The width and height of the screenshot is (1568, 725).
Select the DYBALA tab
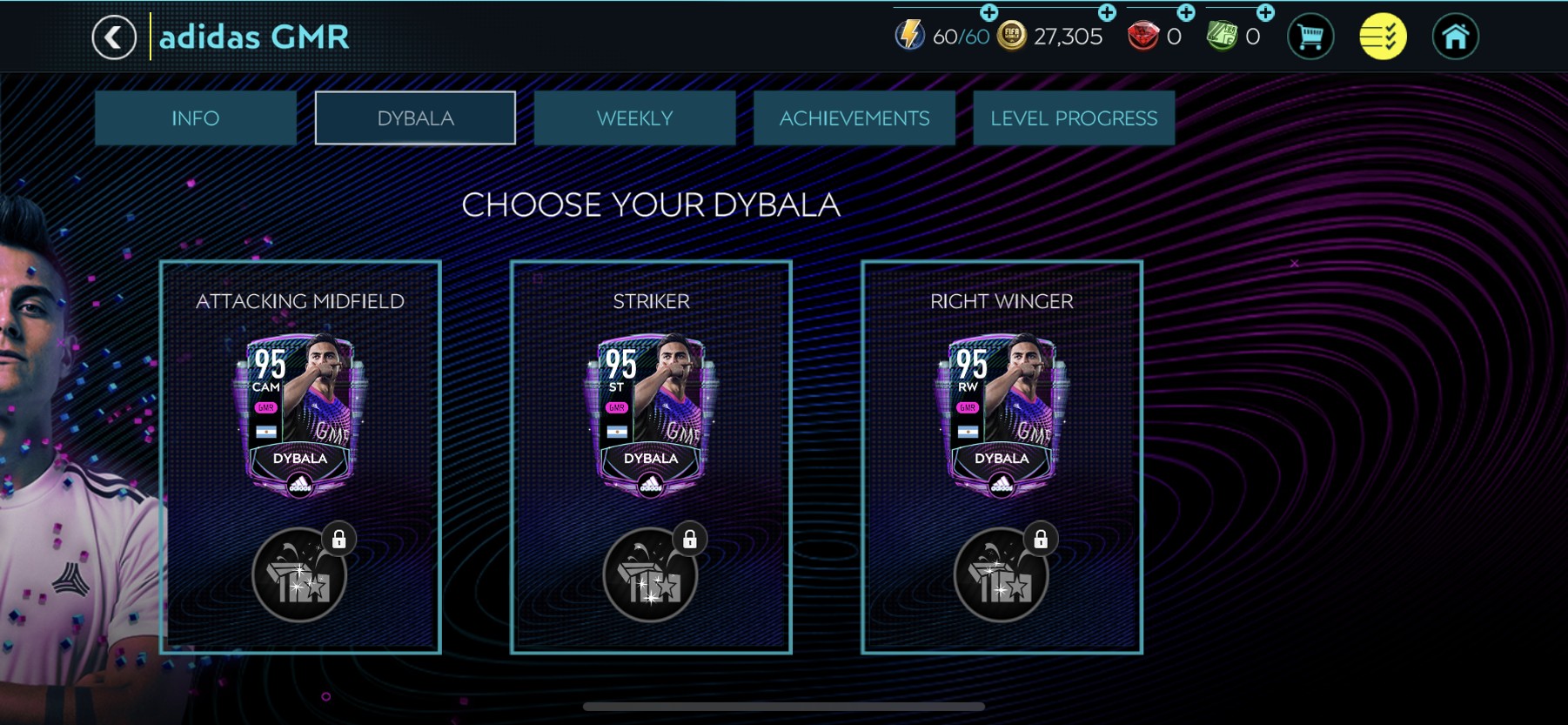pyautogui.click(x=415, y=118)
